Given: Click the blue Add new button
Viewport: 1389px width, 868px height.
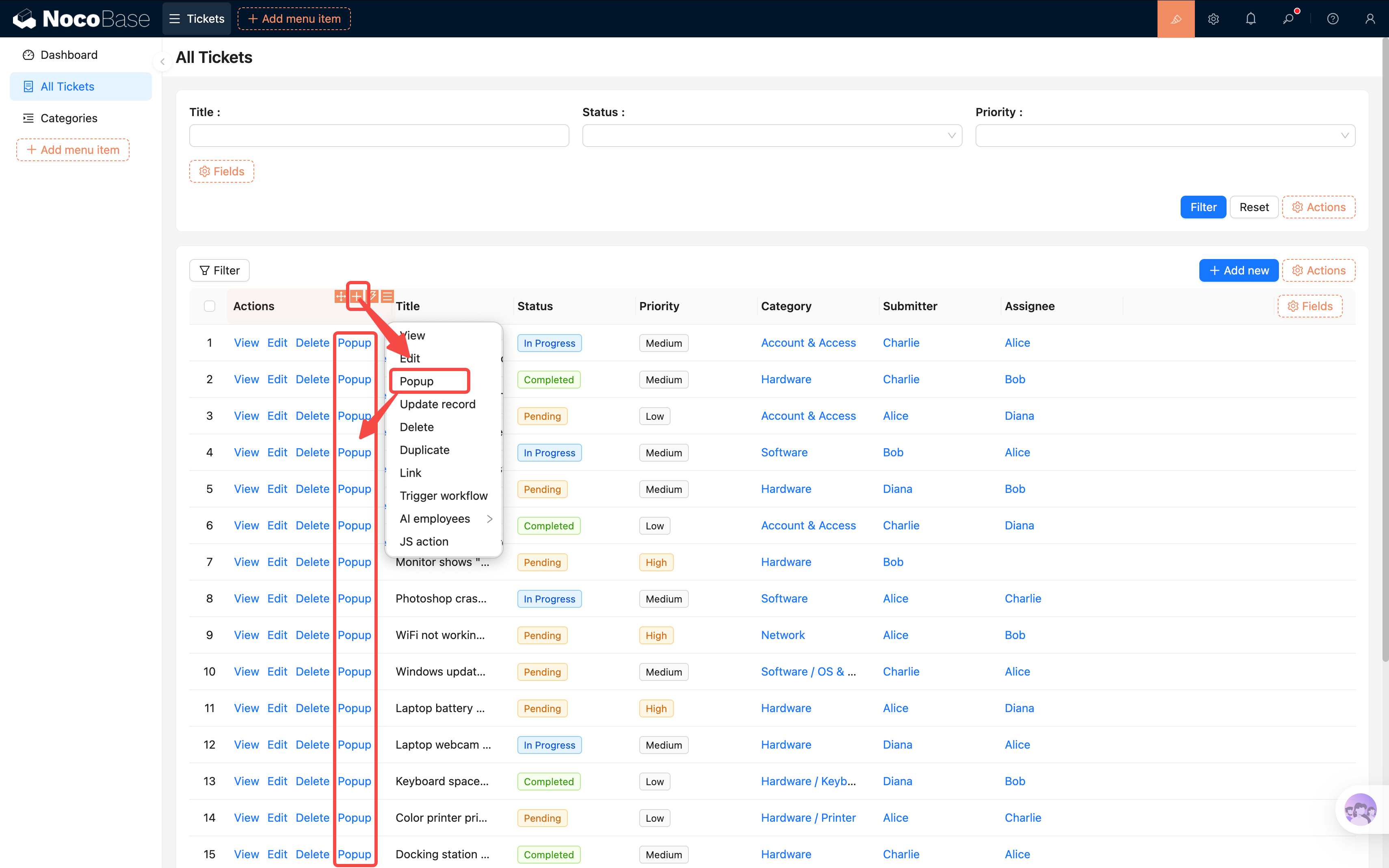Looking at the screenshot, I should (1238, 270).
